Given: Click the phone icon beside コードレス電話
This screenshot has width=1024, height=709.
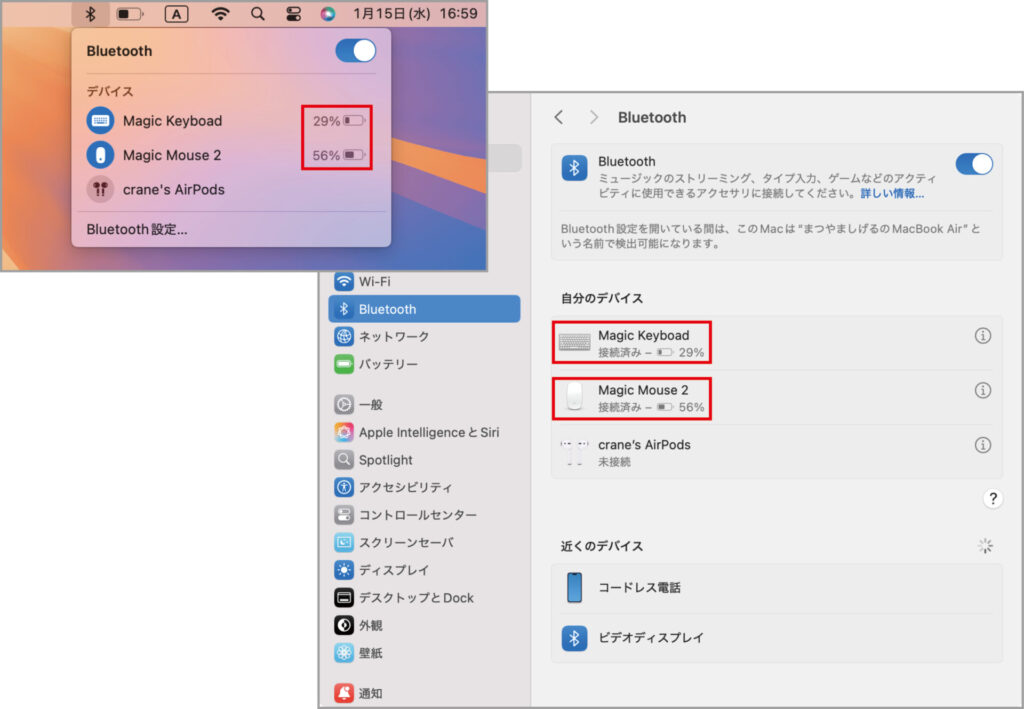Looking at the screenshot, I should click(574, 588).
